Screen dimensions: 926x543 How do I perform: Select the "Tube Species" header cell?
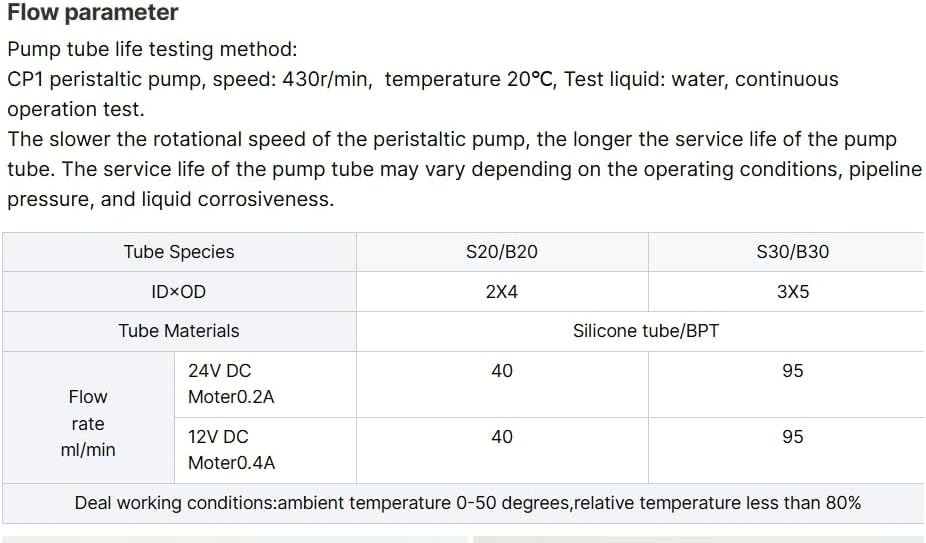pos(179,252)
